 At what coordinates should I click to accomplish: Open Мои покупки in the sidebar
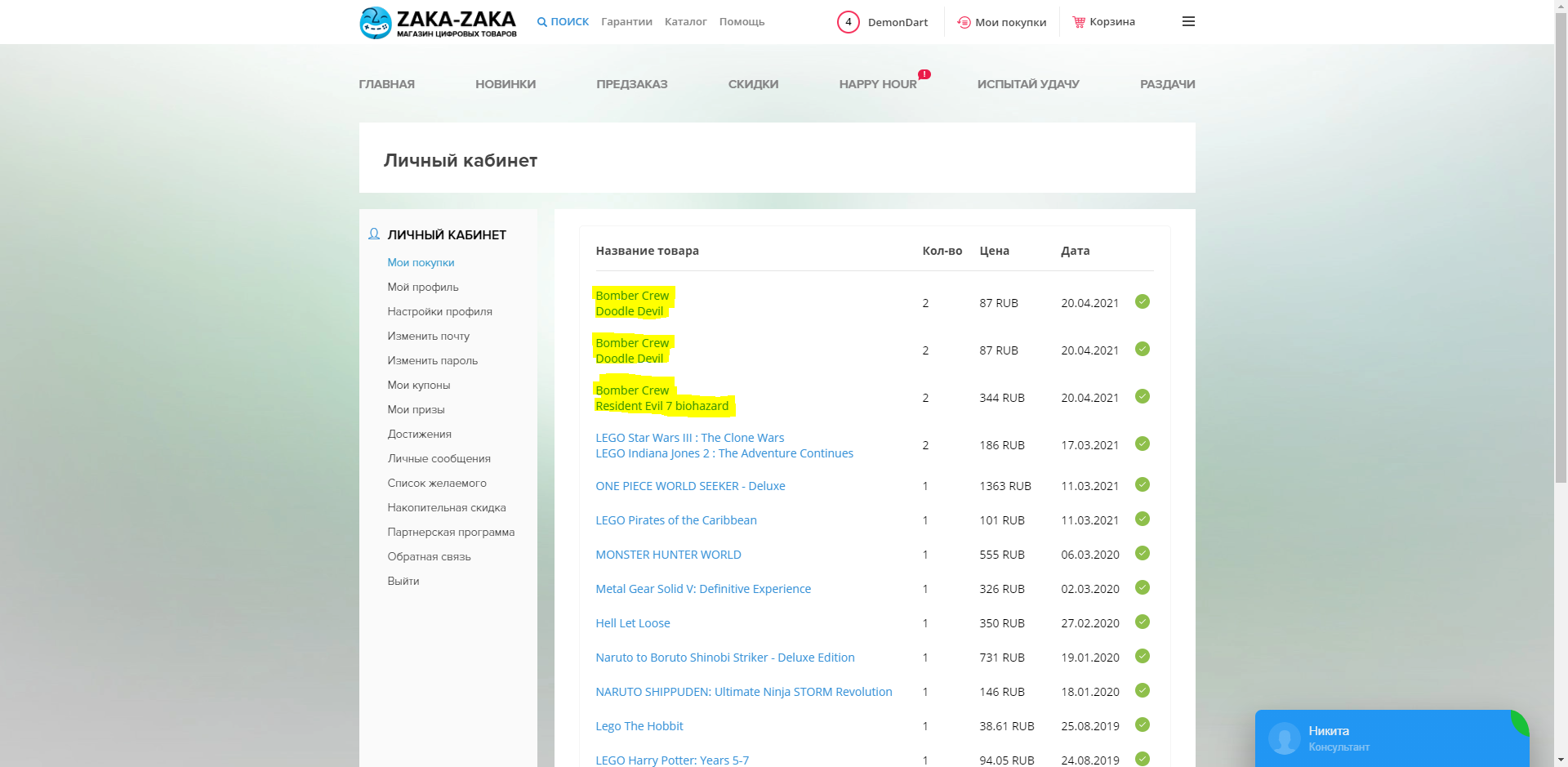pyautogui.click(x=421, y=262)
